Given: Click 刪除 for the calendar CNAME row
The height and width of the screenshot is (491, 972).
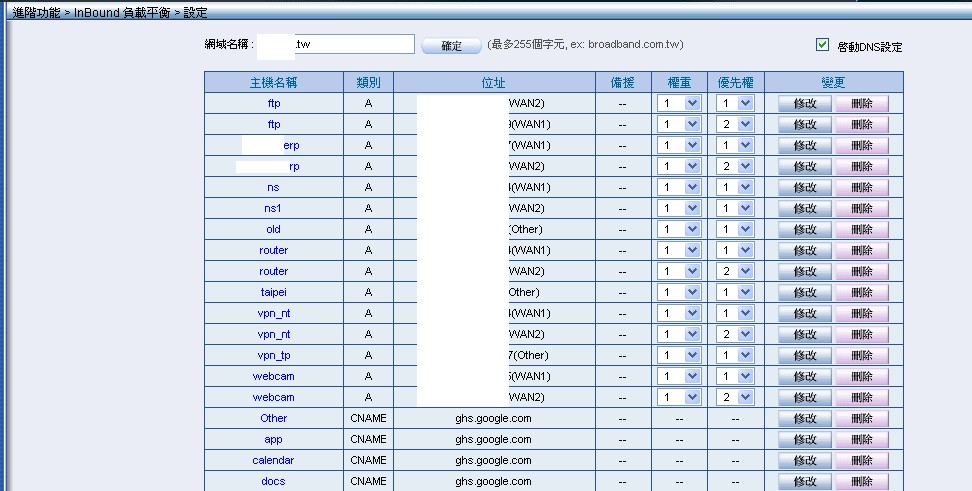Looking at the screenshot, I should (x=862, y=461).
